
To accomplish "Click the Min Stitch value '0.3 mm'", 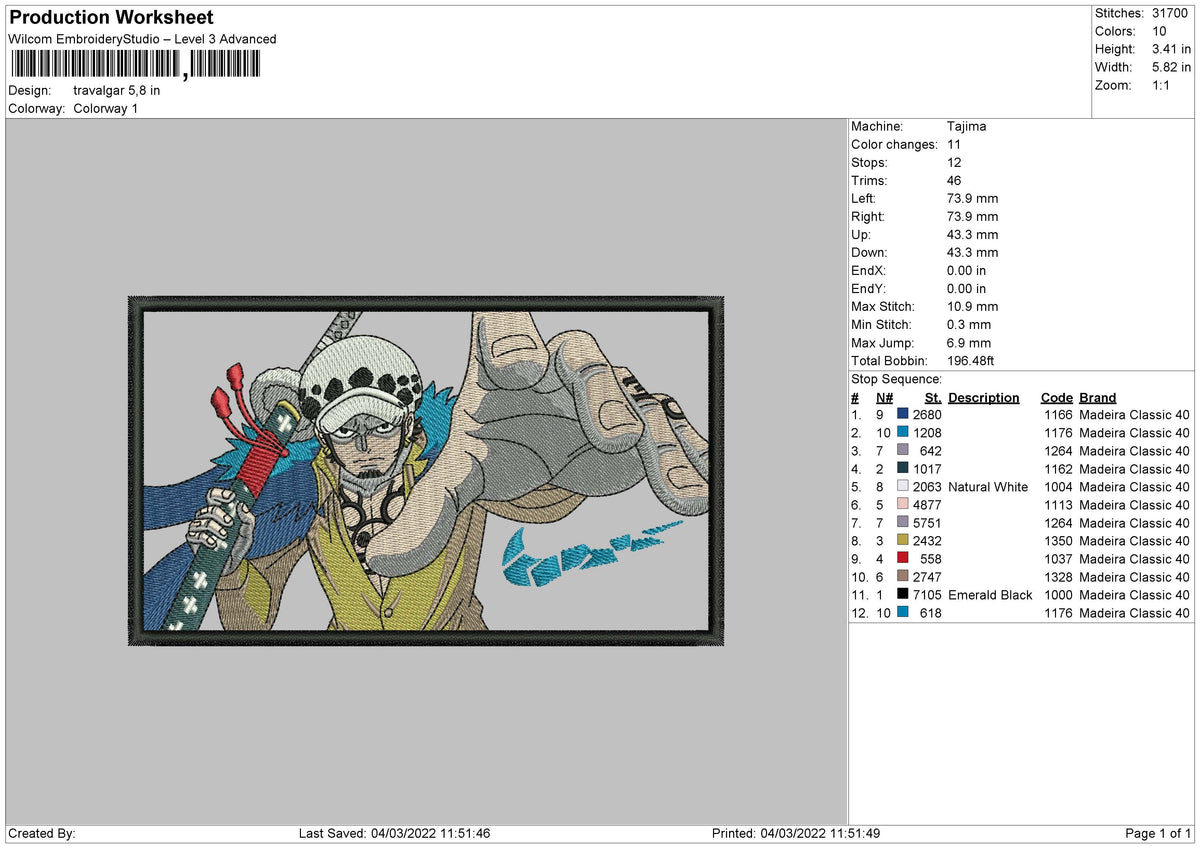I will (x=969, y=325).
